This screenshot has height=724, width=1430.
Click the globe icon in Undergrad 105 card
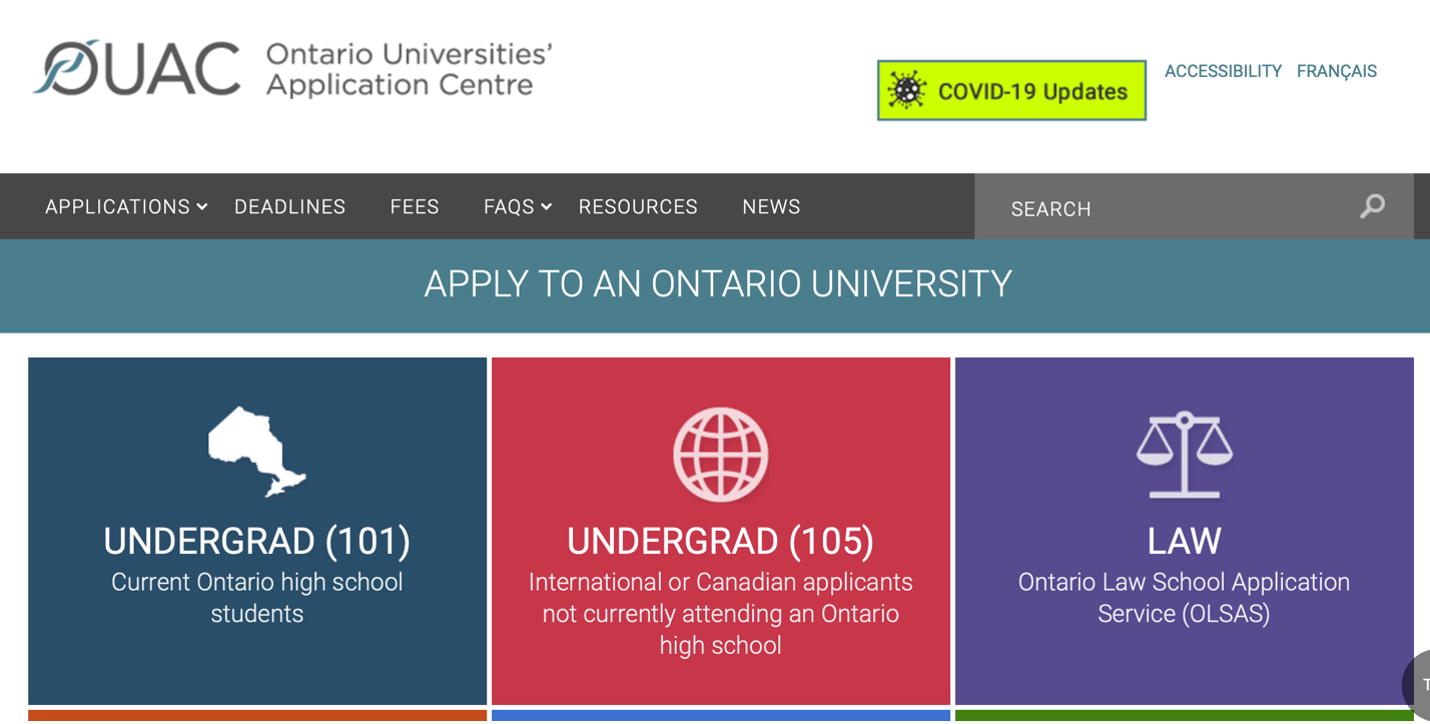point(720,454)
